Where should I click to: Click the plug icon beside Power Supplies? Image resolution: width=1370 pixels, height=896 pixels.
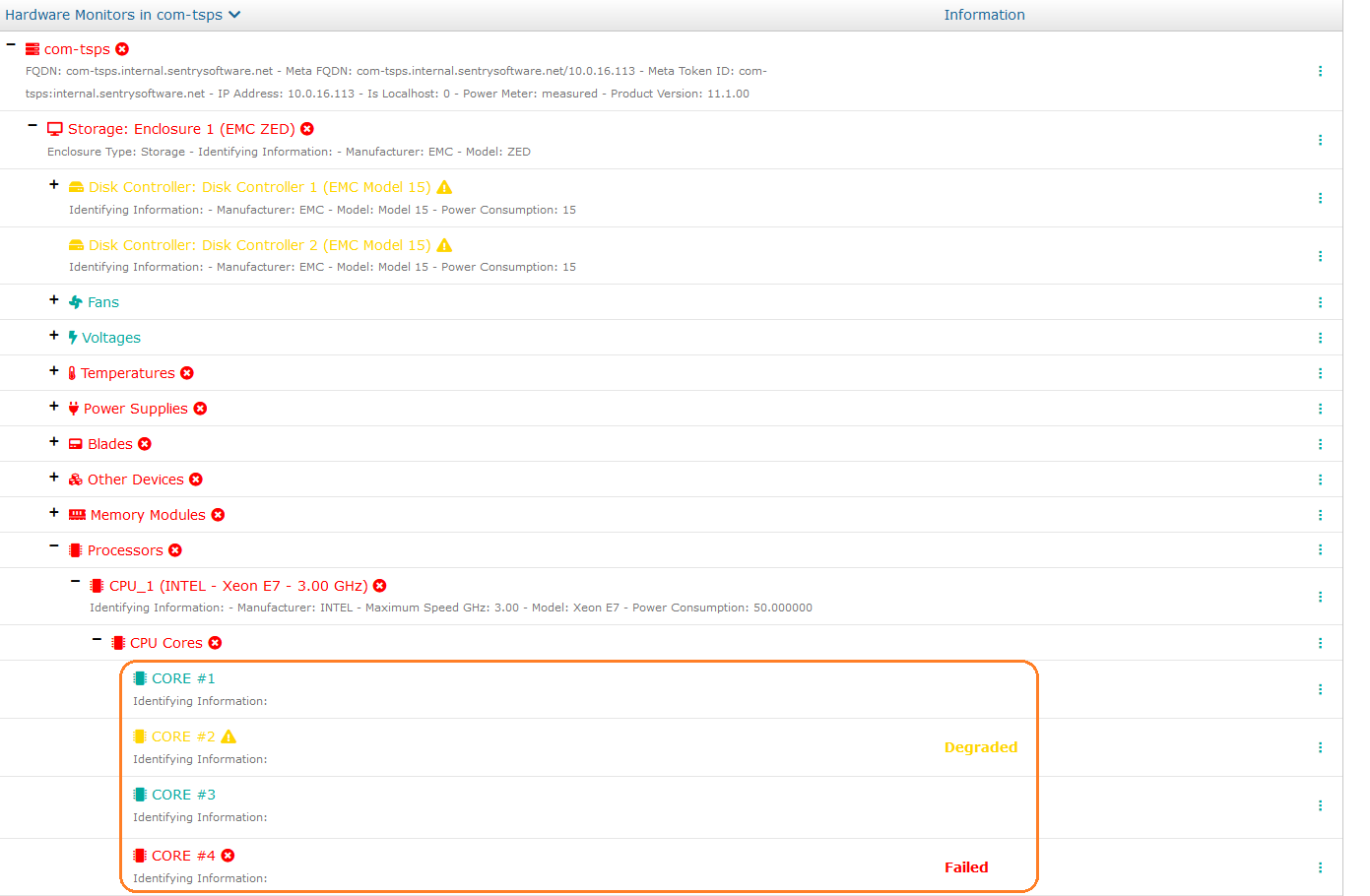tap(74, 409)
